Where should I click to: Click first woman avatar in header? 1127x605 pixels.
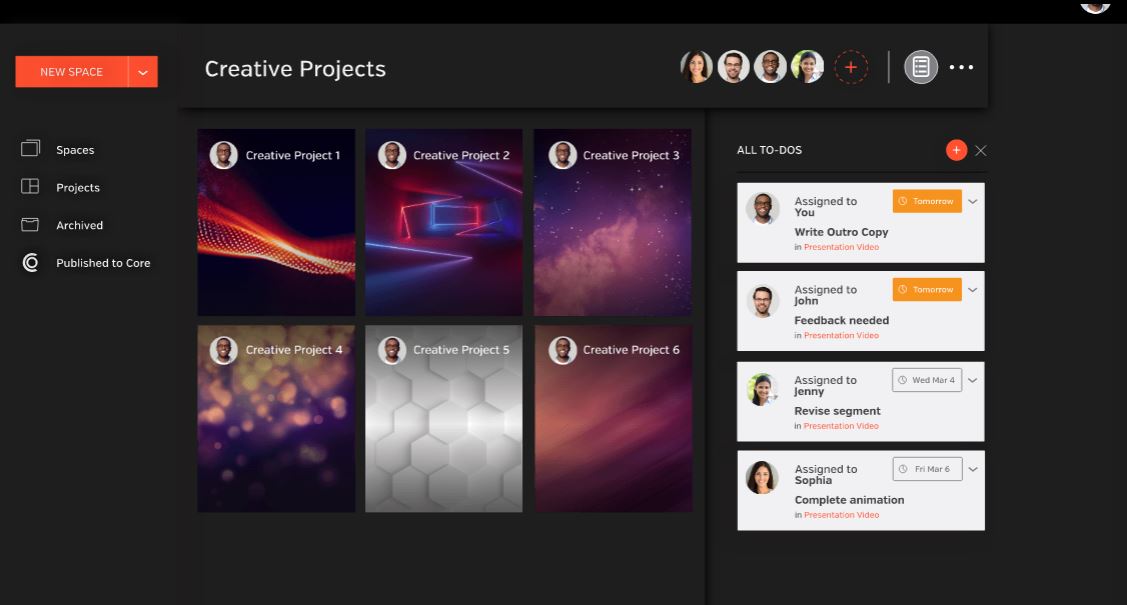[696, 67]
